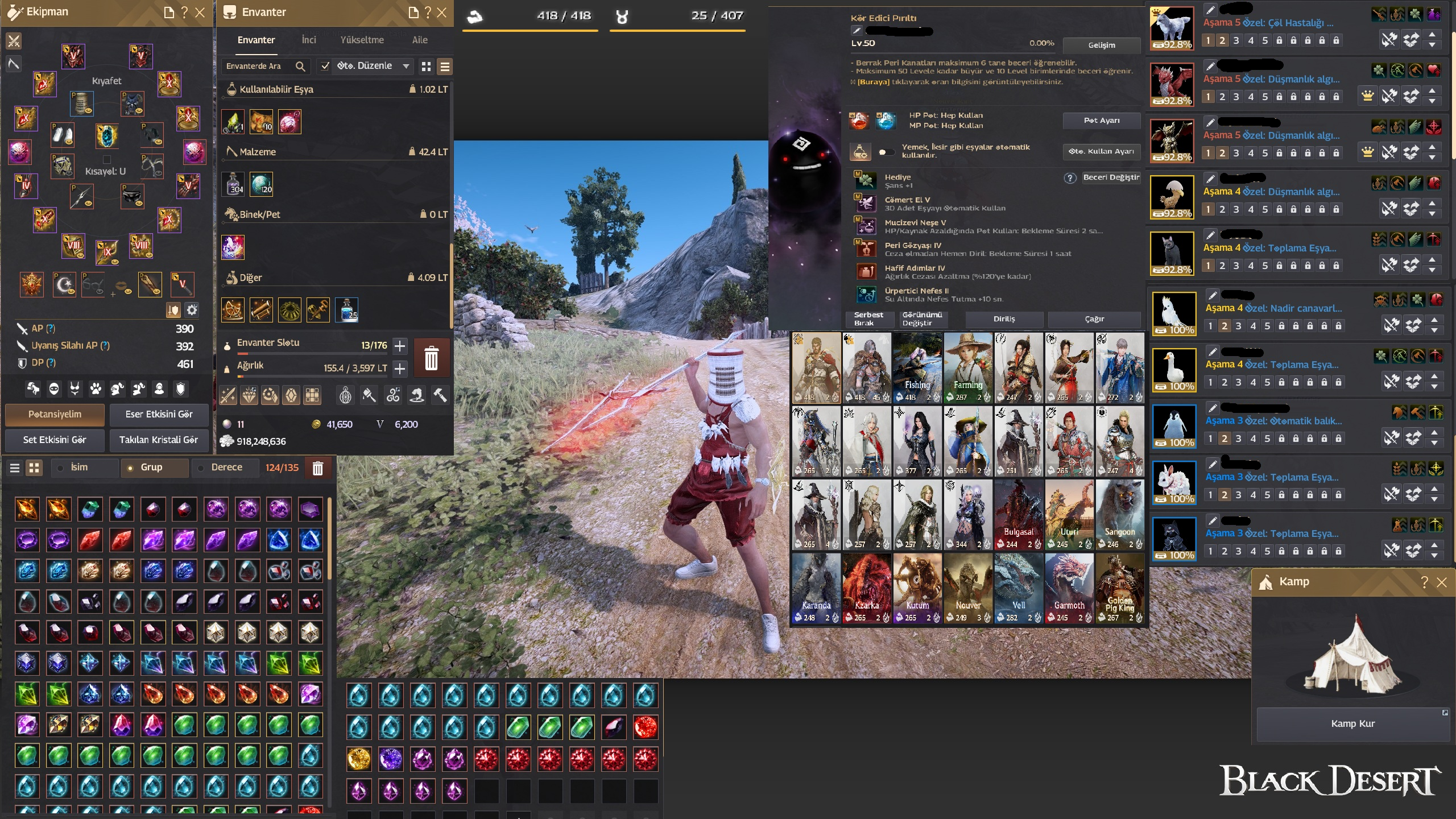Select the grid view icon in the Envanter header
1456x819 pixels.
427,66
